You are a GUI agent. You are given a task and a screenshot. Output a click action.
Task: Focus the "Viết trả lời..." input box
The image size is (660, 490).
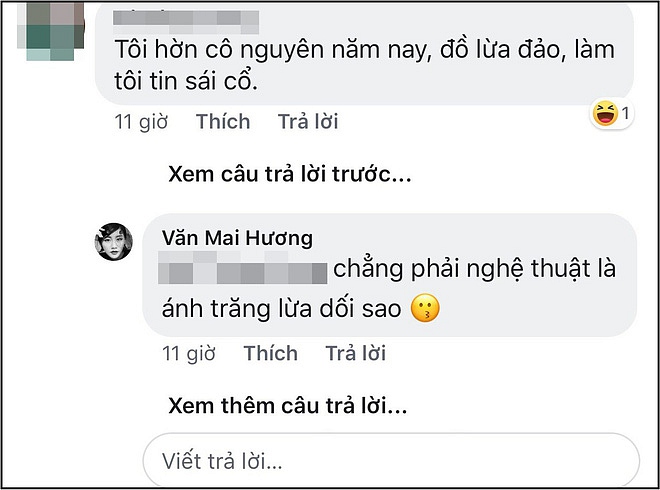click(x=390, y=460)
